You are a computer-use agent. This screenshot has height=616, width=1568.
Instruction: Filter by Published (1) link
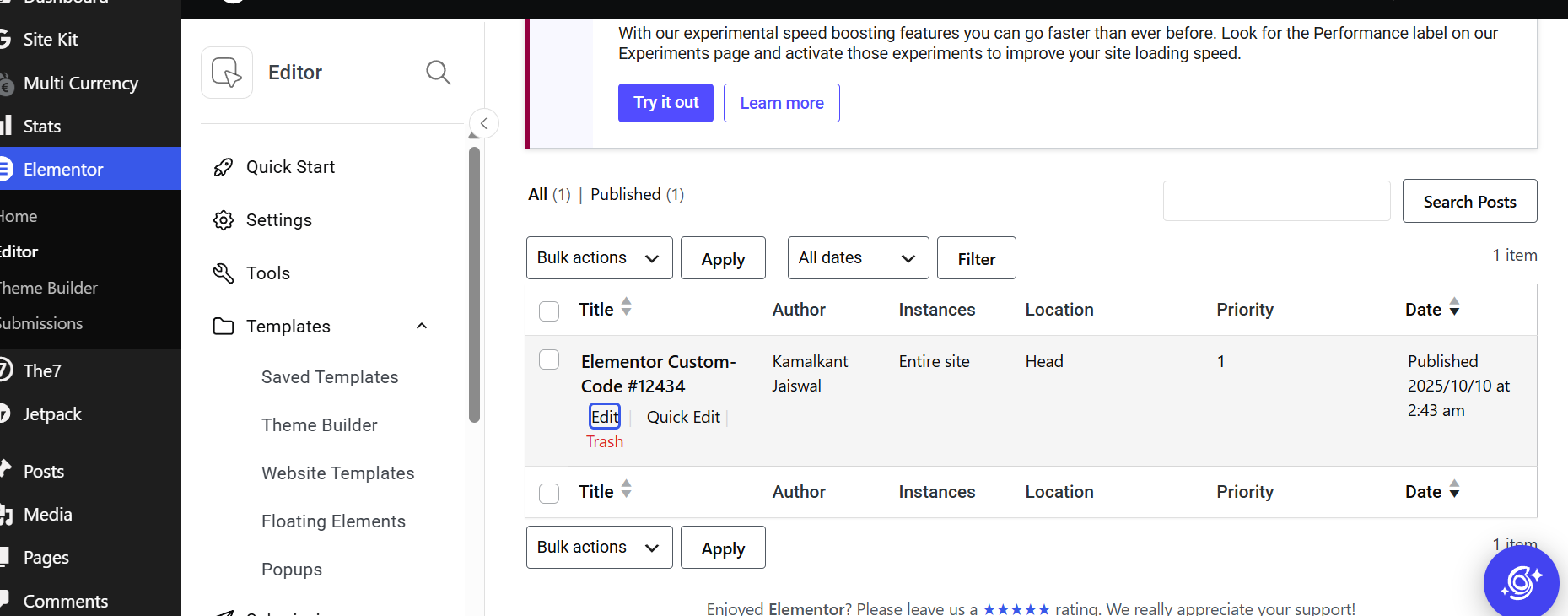pos(637,194)
